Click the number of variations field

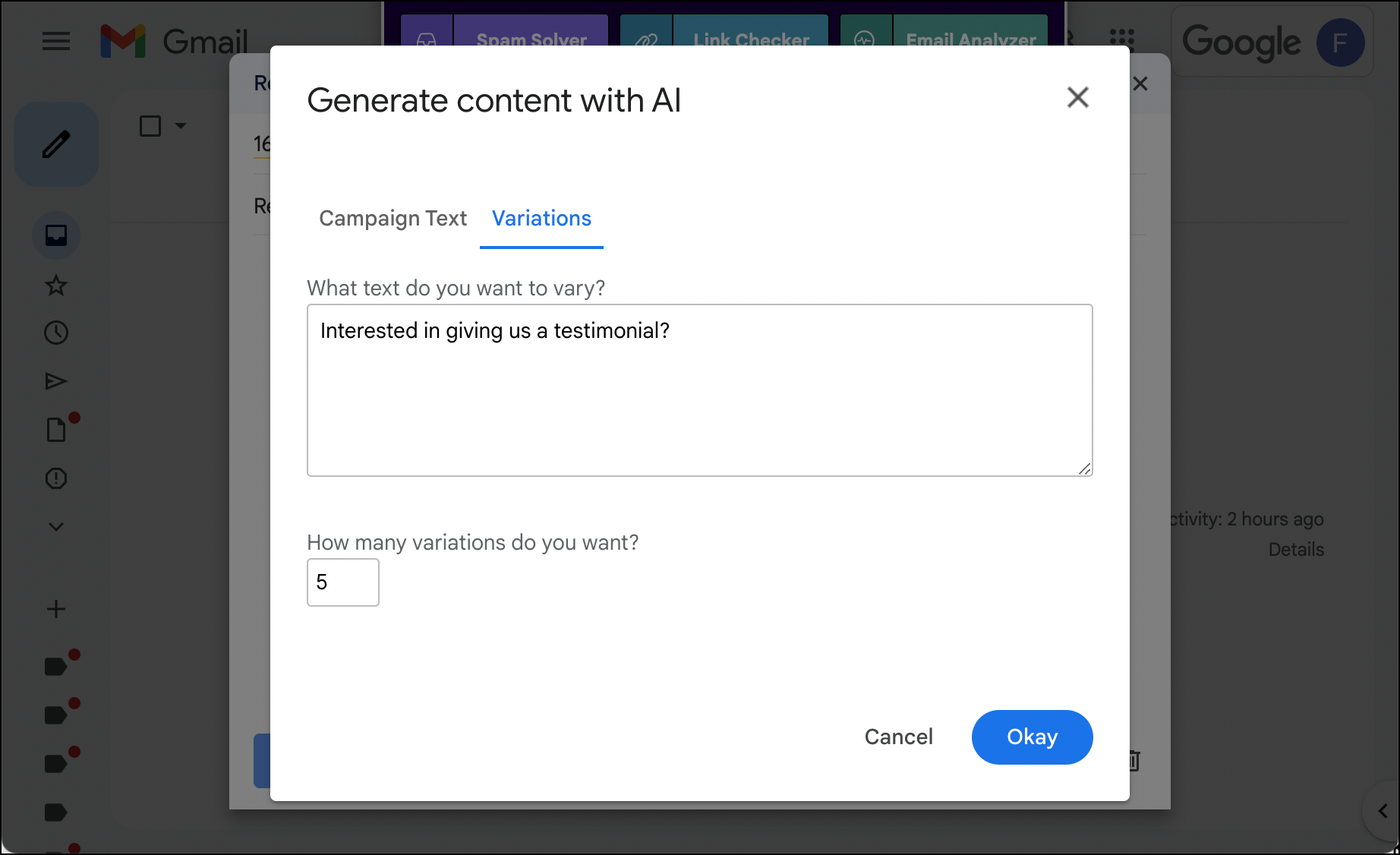point(342,582)
